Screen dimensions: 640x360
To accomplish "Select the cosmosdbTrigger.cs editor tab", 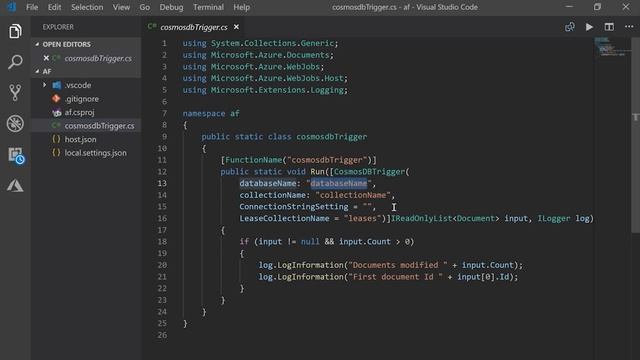I will click(x=193, y=27).
